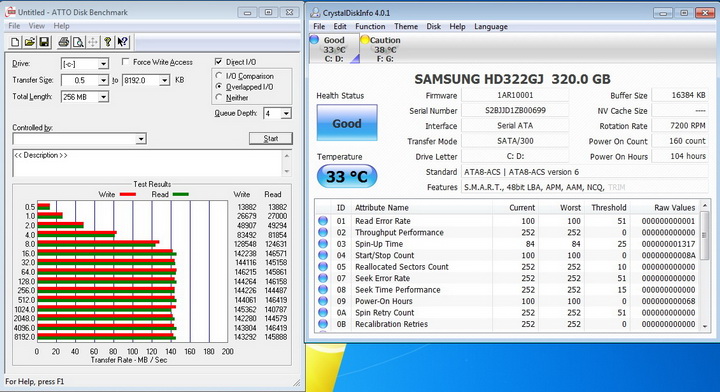
Task: Click status orb for Seek Error Rate
Action: 323,278
